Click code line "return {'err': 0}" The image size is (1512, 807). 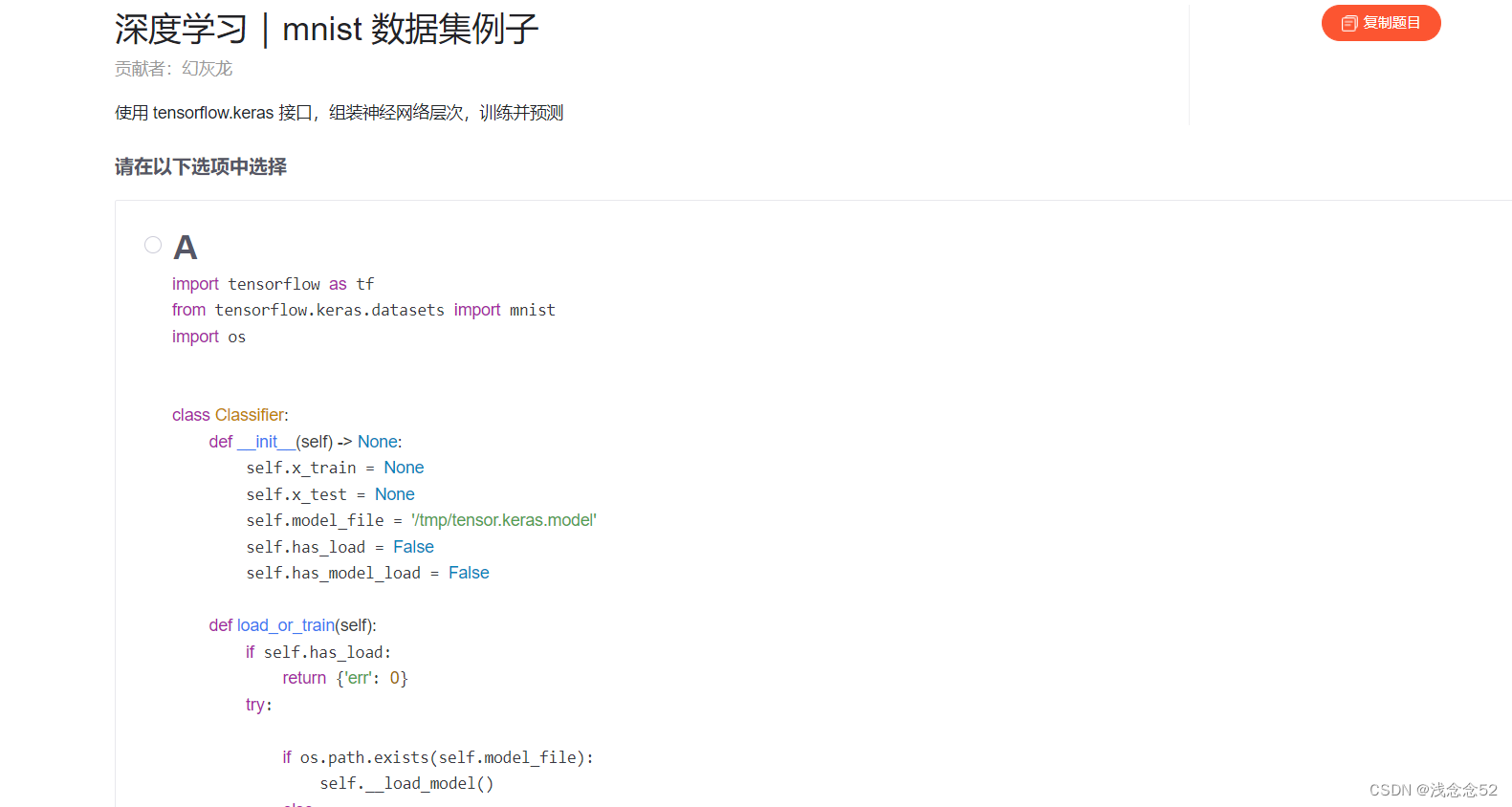point(344,678)
